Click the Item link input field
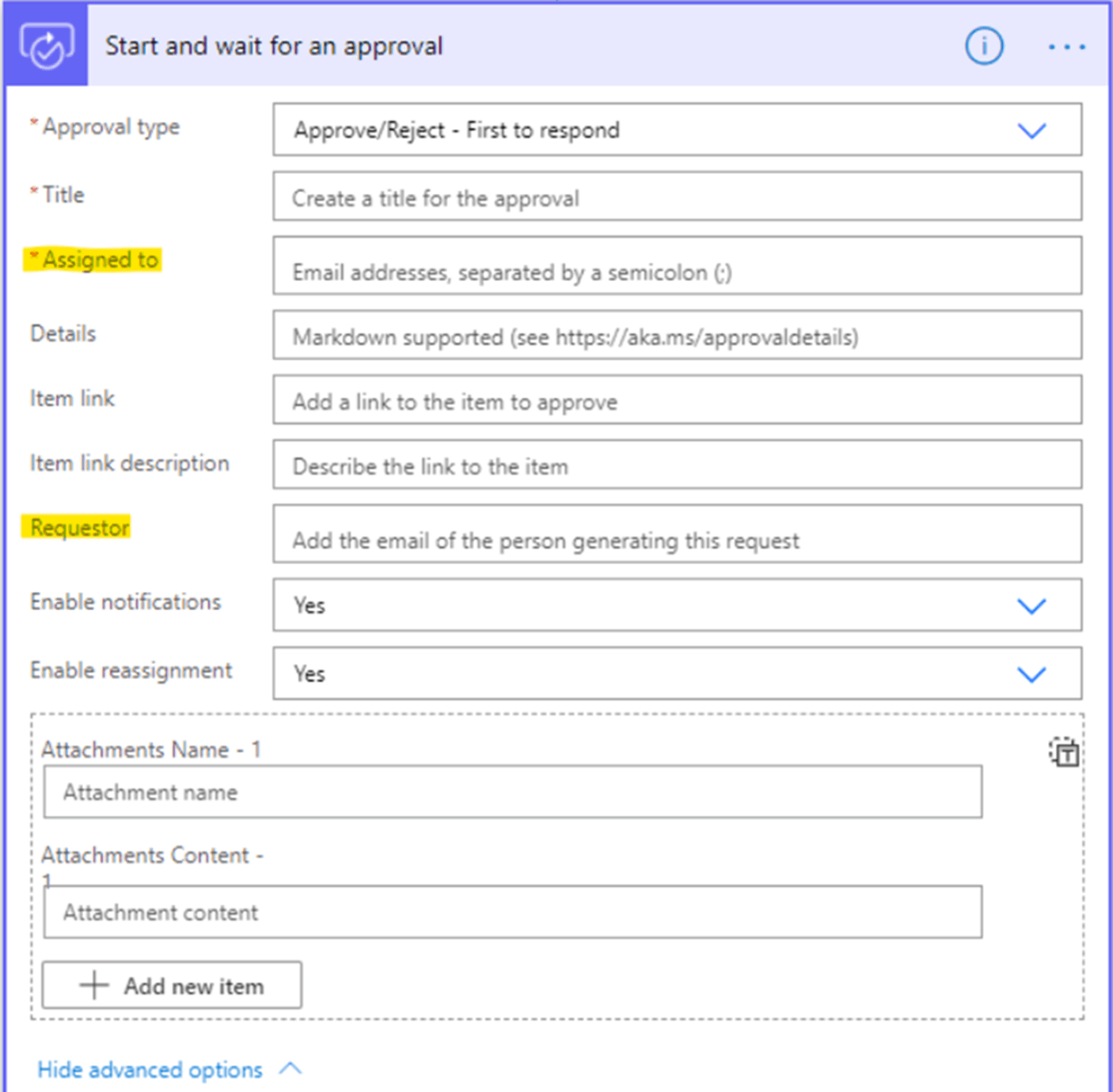1113x1092 pixels. coord(677,400)
